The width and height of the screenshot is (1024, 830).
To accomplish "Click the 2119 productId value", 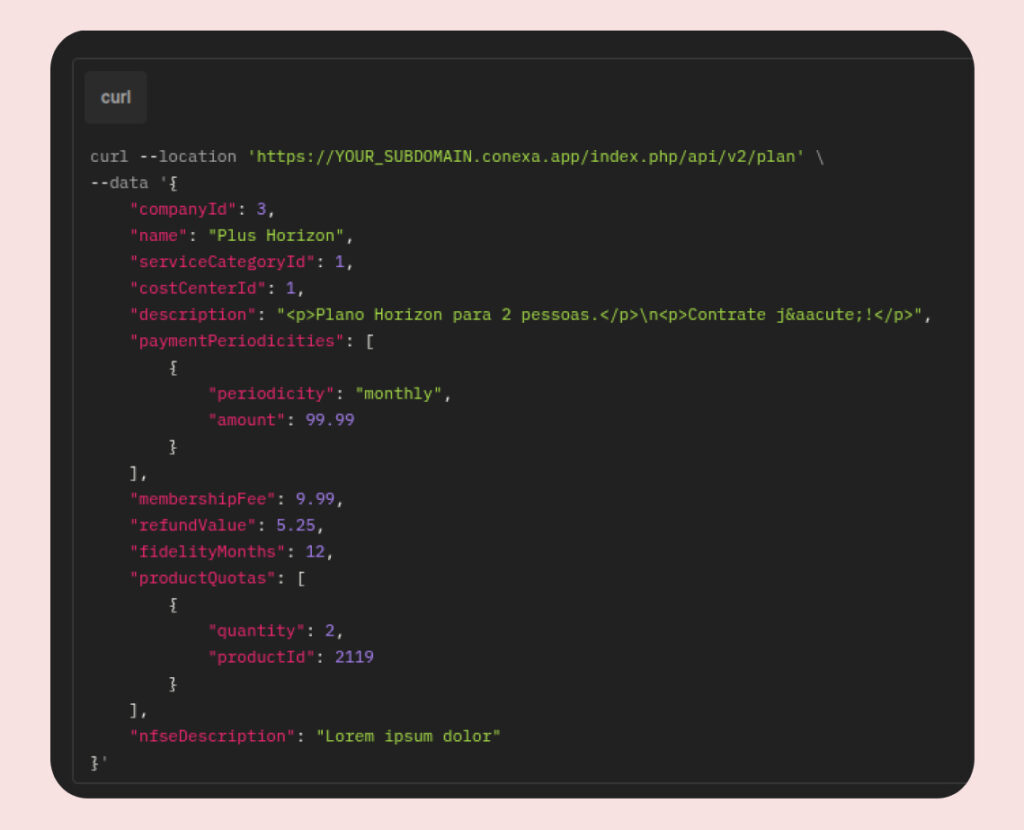I will 354,657.
